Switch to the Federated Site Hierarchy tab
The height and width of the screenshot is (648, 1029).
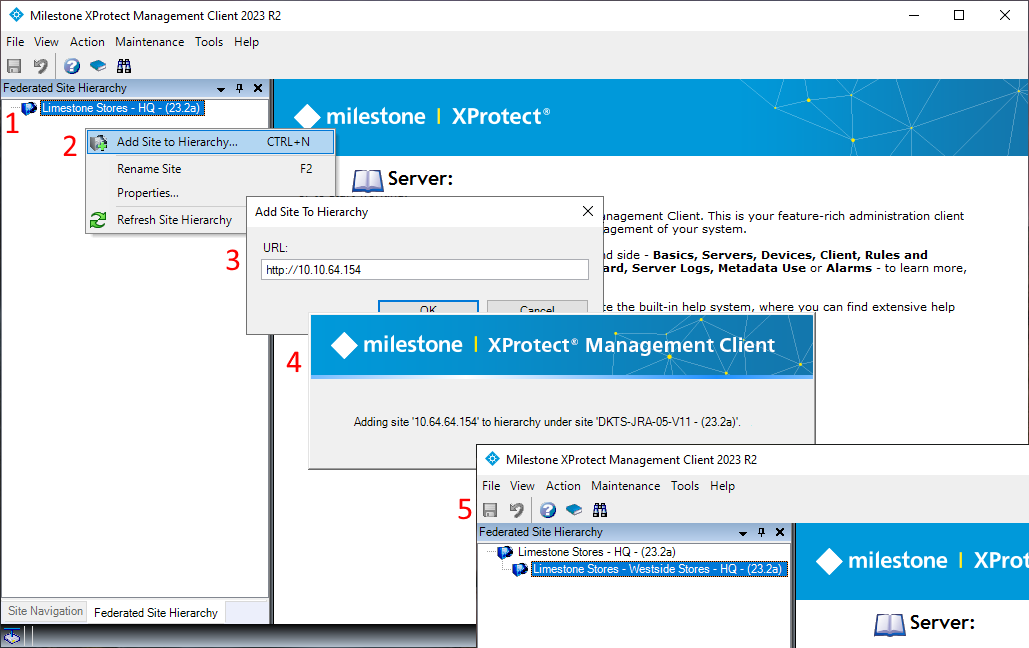click(x=156, y=613)
